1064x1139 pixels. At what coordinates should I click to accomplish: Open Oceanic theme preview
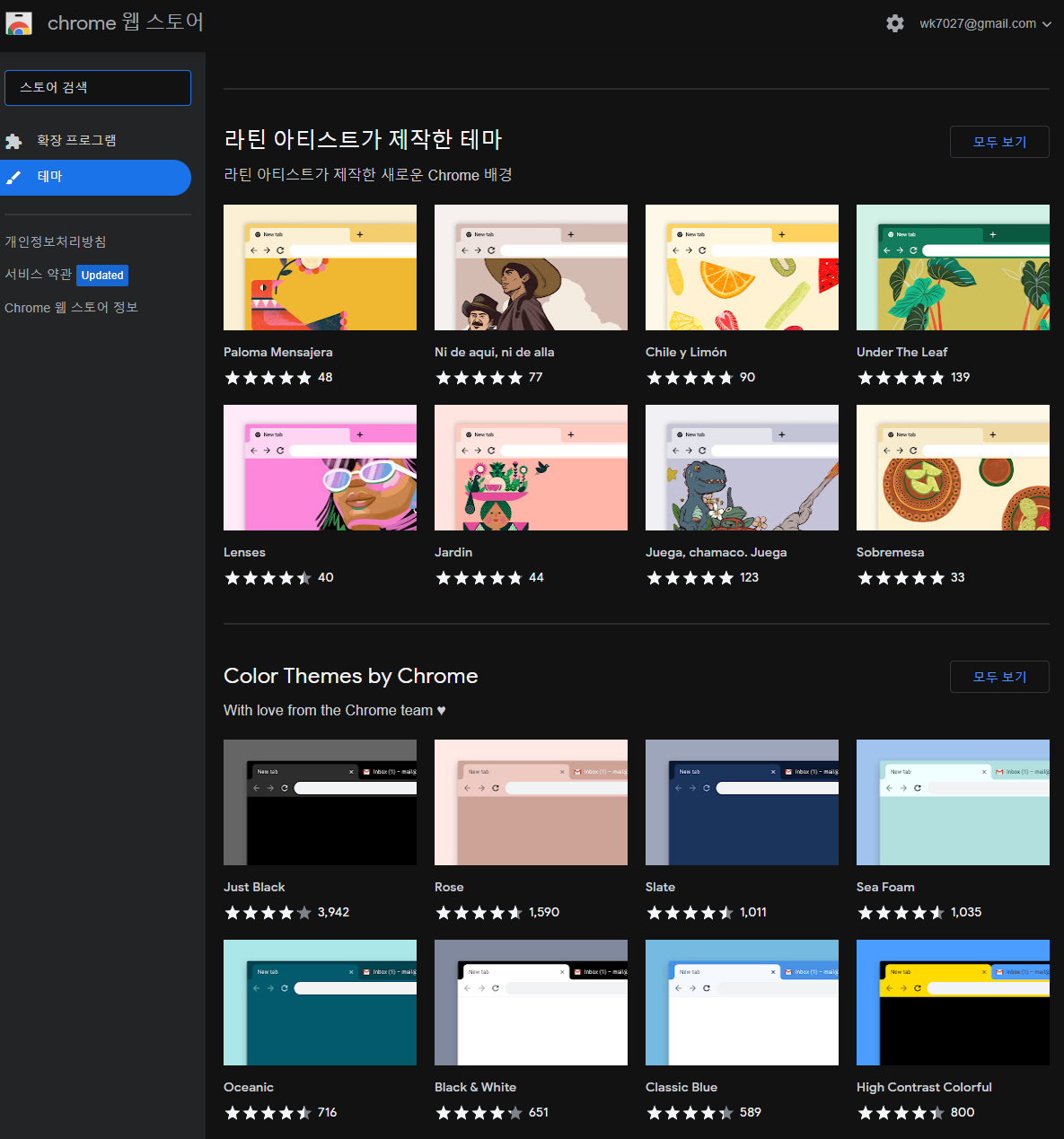click(x=320, y=1003)
